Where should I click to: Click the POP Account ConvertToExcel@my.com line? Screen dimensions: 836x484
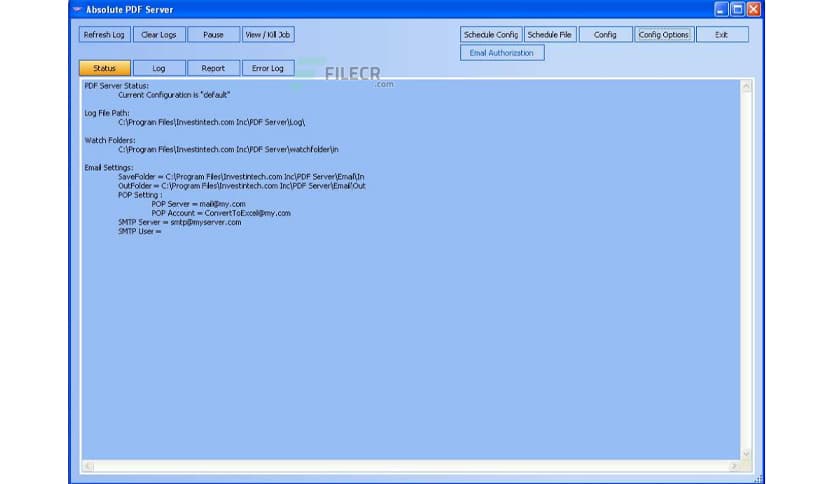pos(221,213)
